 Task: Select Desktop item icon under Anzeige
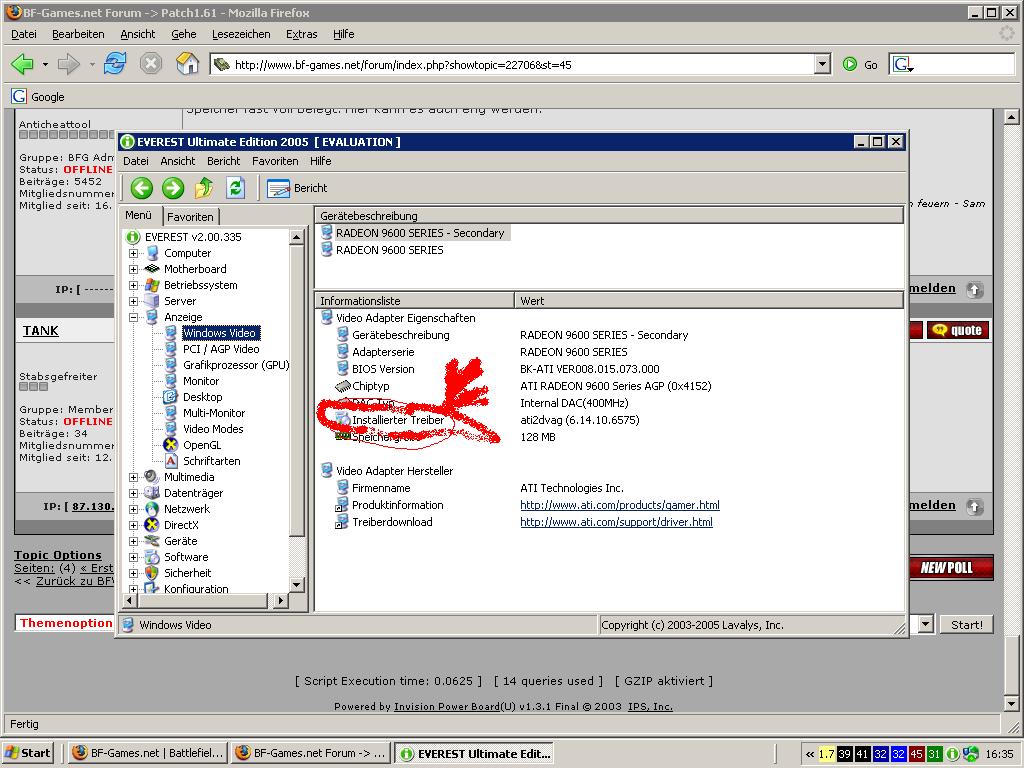click(x=170, y=397)
